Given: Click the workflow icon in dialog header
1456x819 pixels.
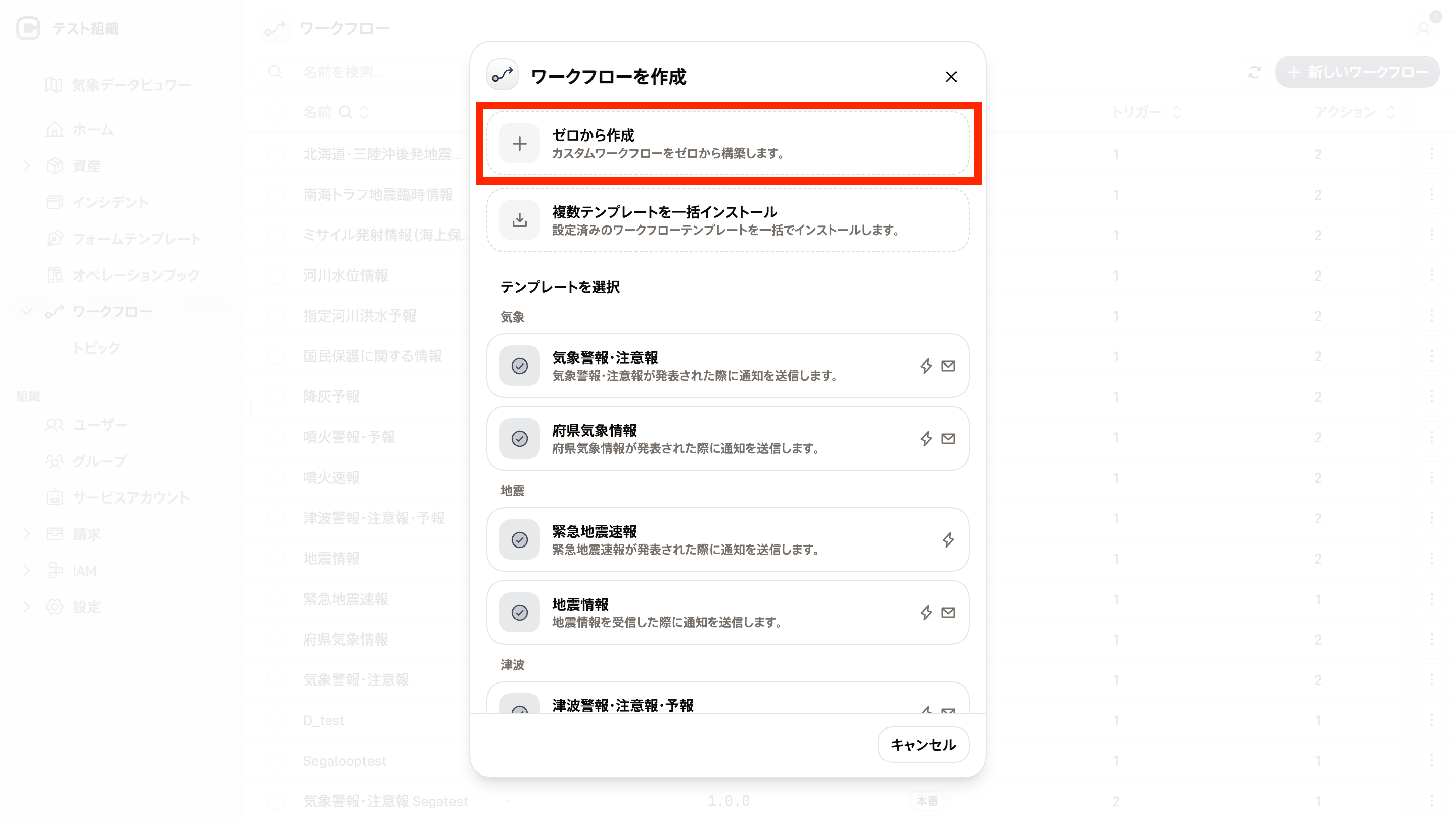Looking at the screenshot, I should click(x=503, y=75).
